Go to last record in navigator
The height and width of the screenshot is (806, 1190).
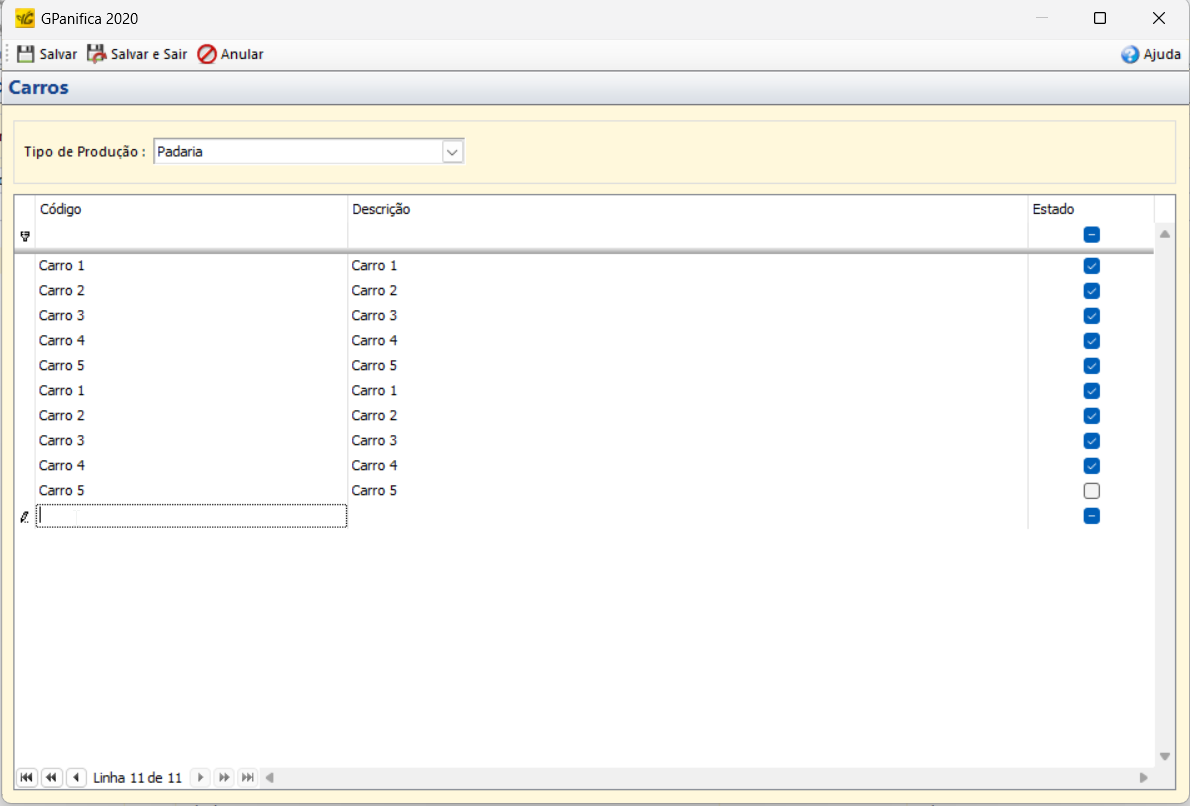click(x=248, y=777)
